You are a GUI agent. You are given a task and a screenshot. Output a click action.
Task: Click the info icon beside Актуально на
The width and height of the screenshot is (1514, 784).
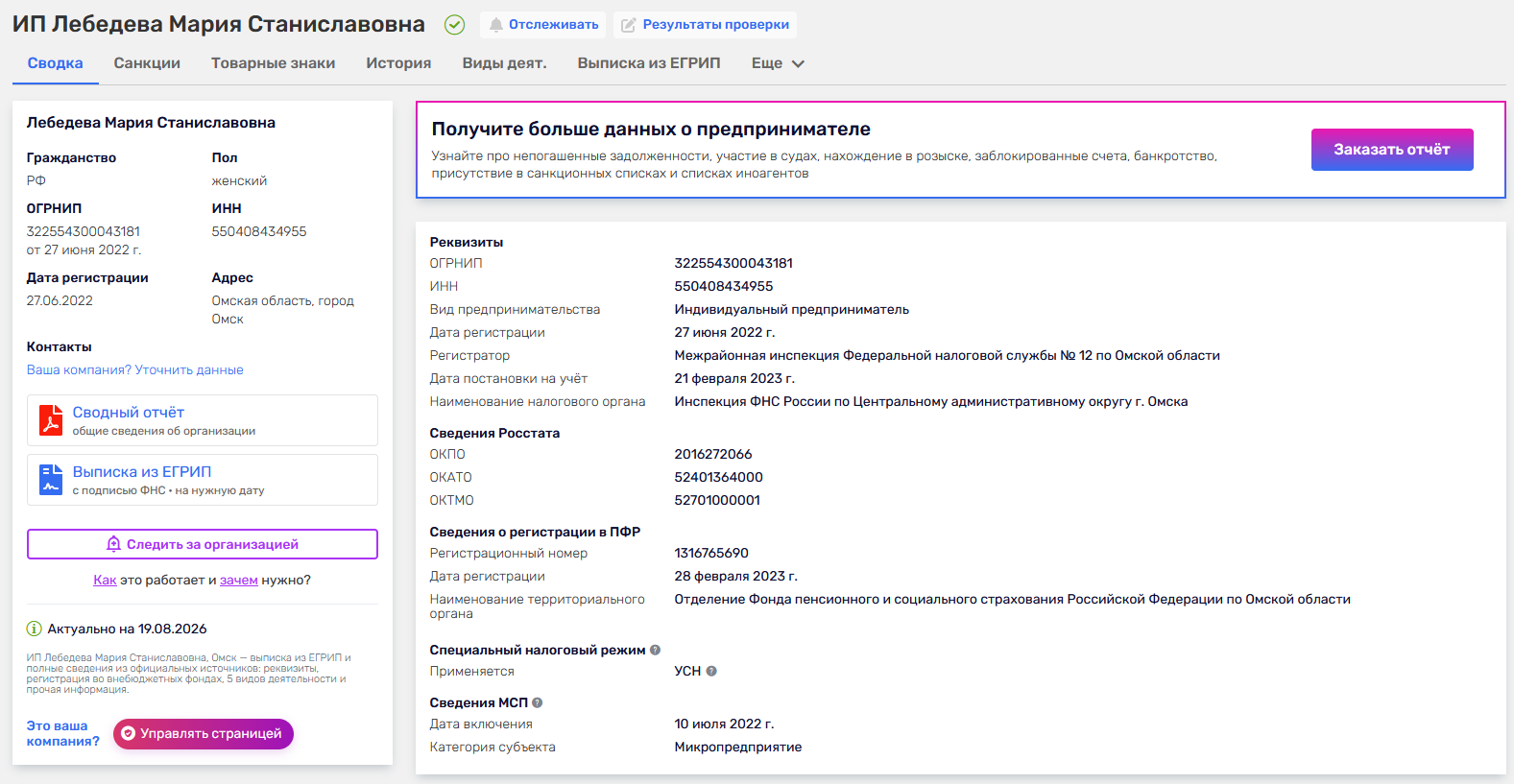(34, 629)
